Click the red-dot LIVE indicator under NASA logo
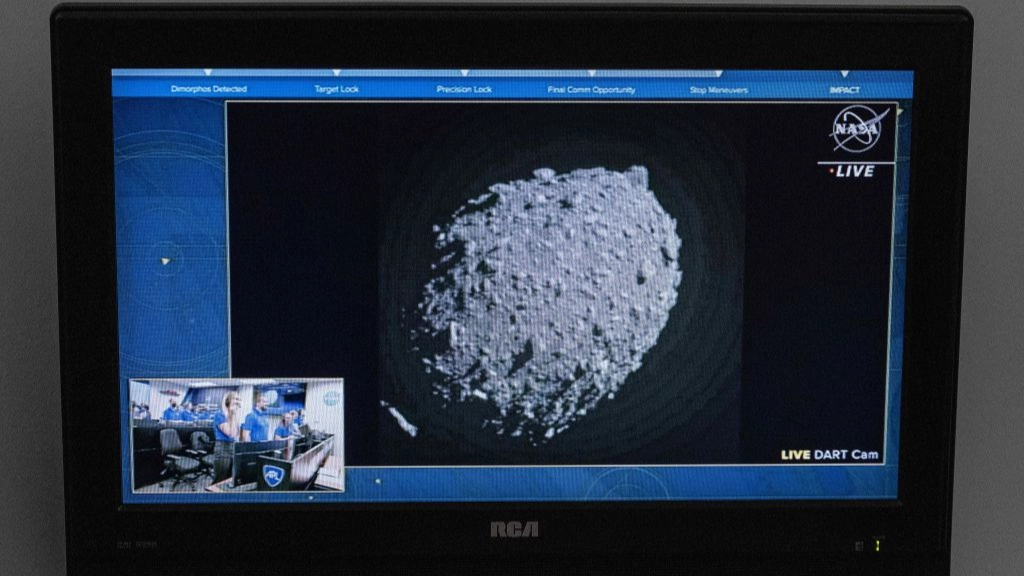 [x=852, y=171]
